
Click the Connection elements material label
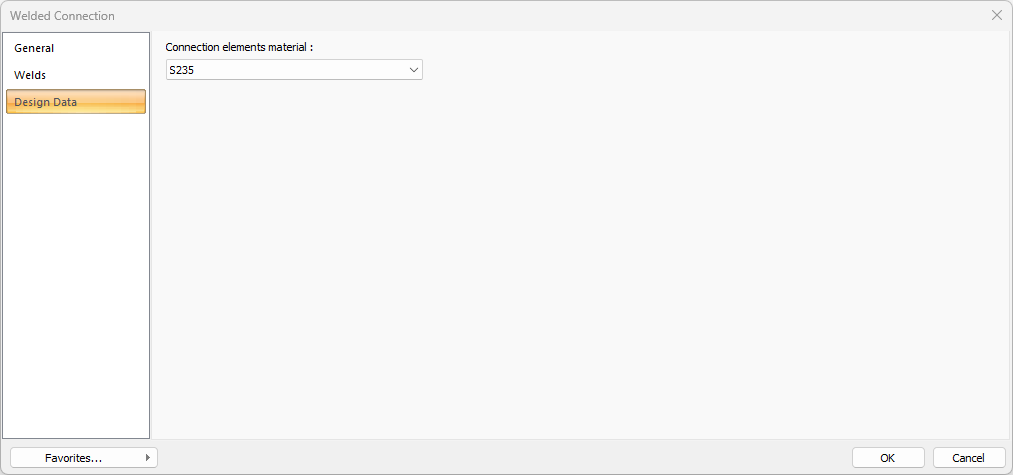click(239, 47)
